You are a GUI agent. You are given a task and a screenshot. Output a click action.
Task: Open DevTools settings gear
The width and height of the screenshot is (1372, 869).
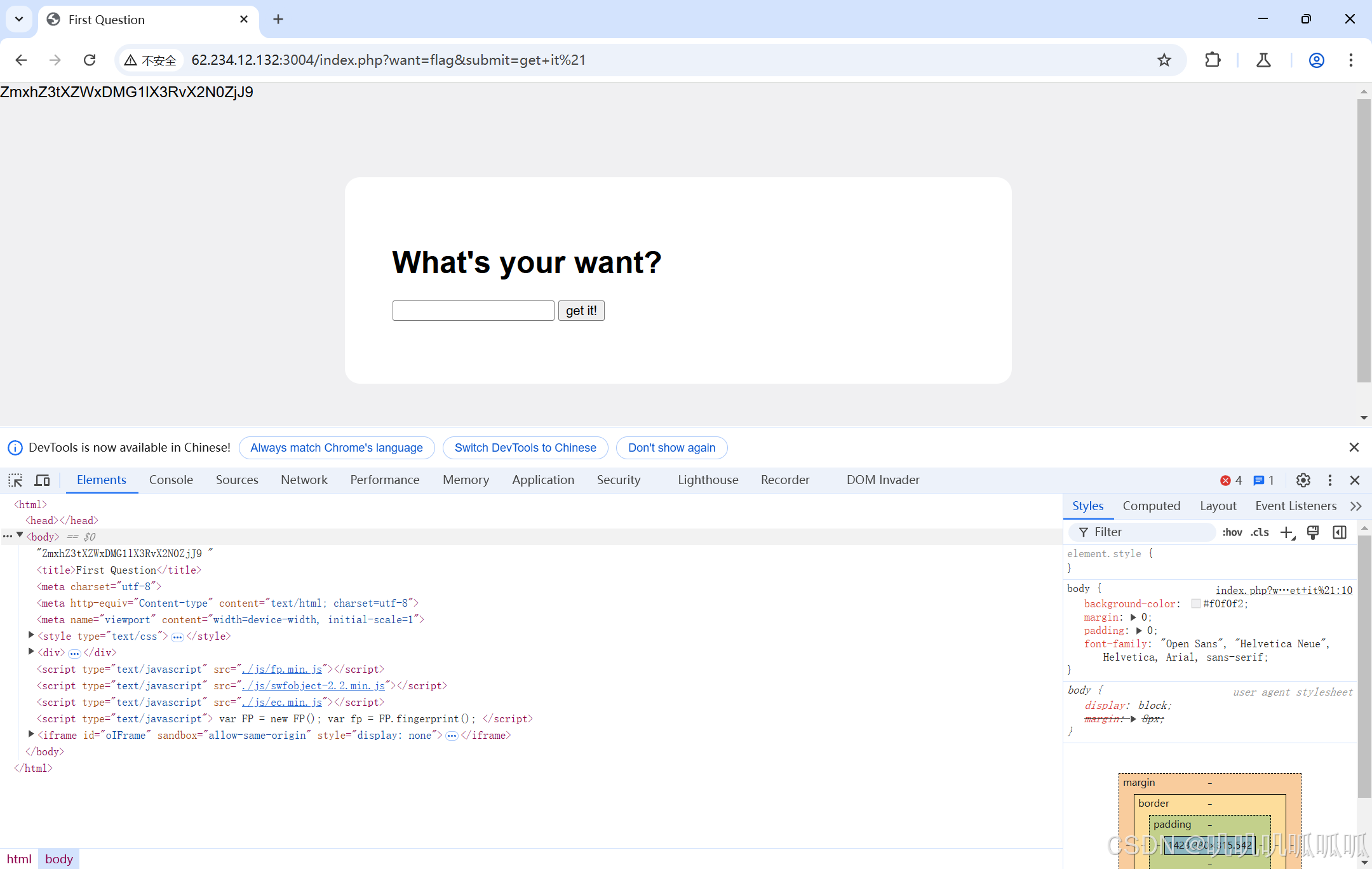click(1303, 480)
